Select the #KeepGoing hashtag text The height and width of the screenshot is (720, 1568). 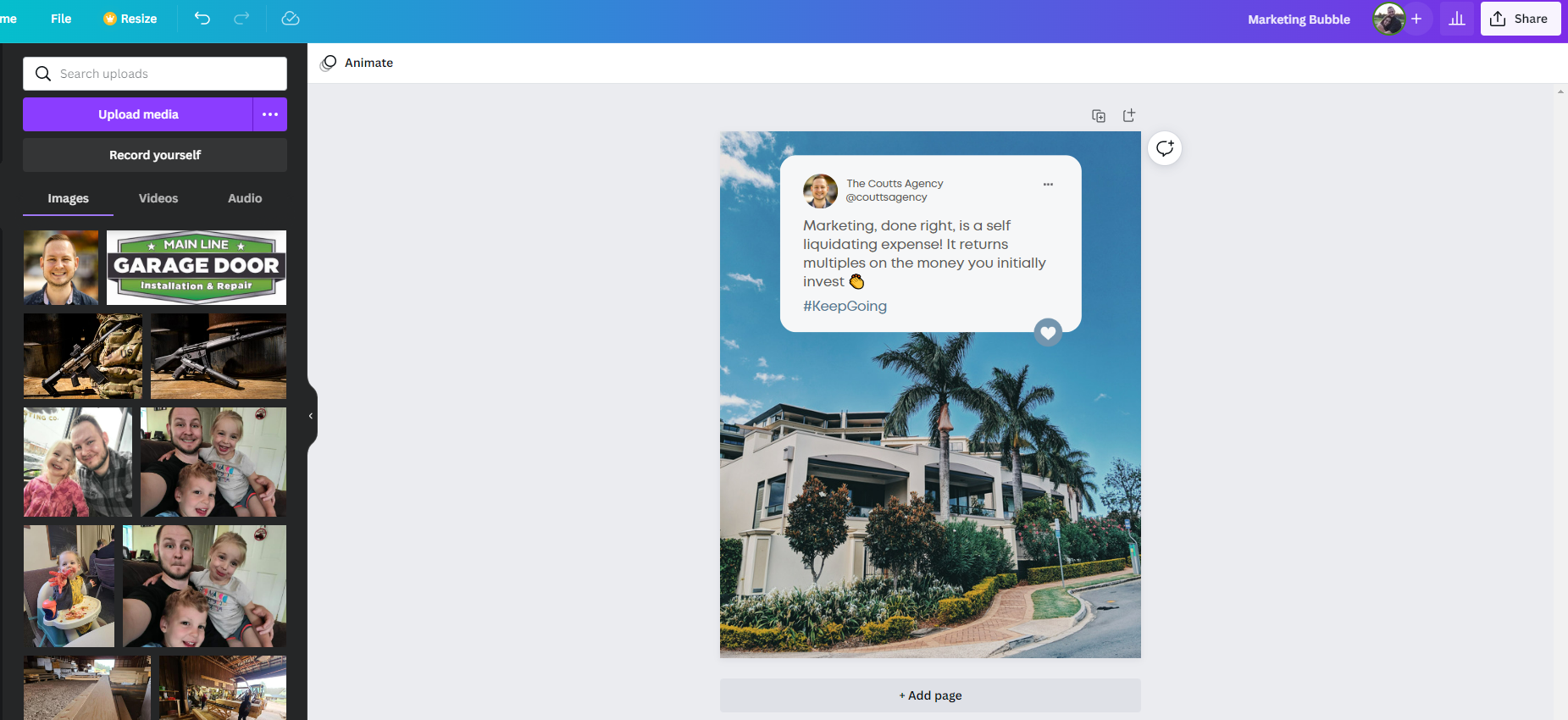tap(845, 306)
